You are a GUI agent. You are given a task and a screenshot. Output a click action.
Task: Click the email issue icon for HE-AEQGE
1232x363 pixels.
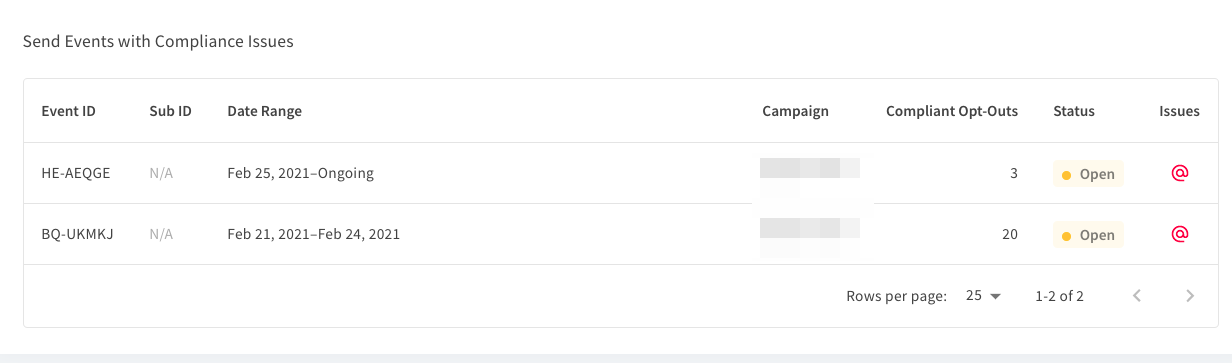(x=1179, y=173)
